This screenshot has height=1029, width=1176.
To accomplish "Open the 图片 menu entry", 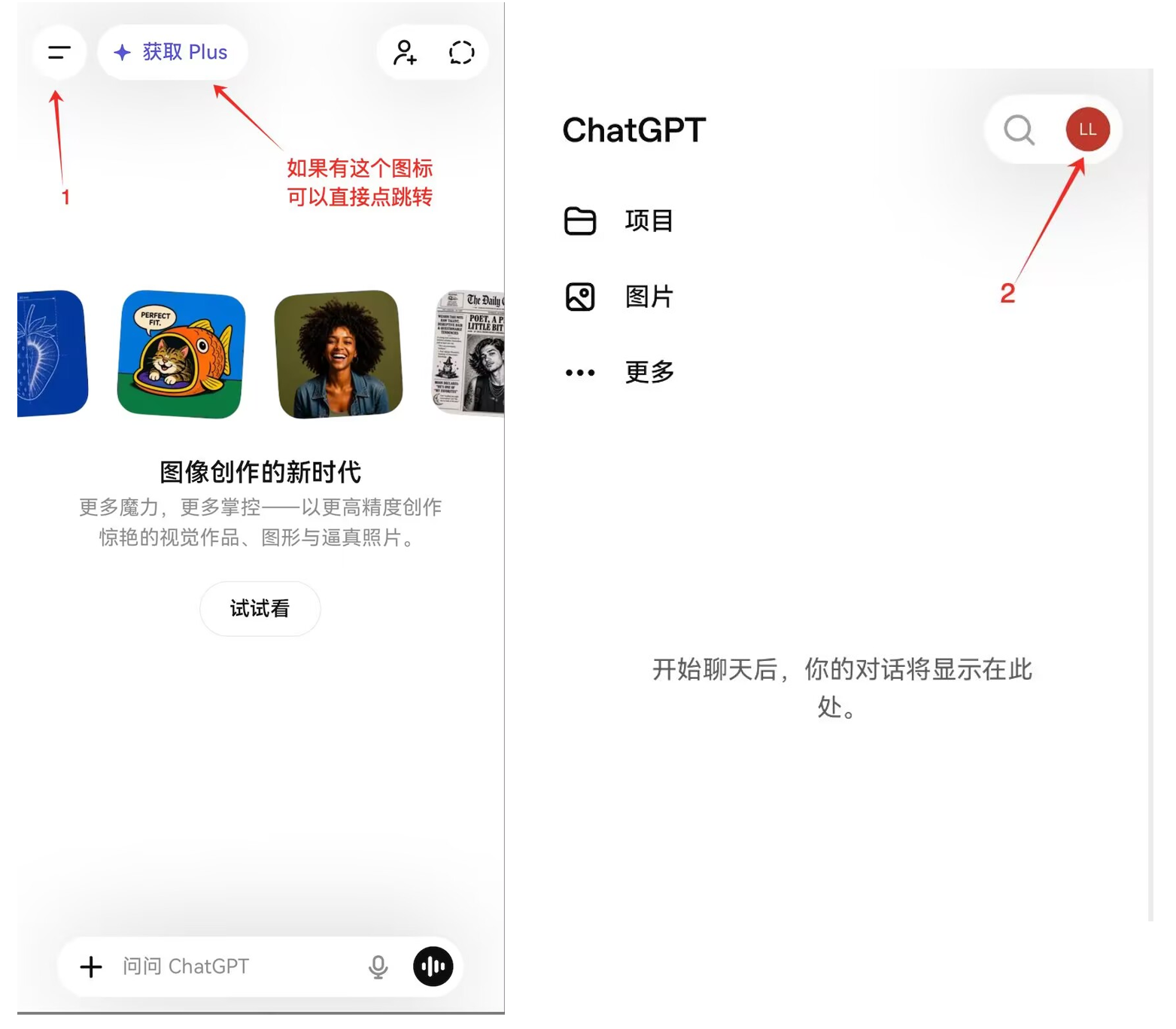I will 649,297.
